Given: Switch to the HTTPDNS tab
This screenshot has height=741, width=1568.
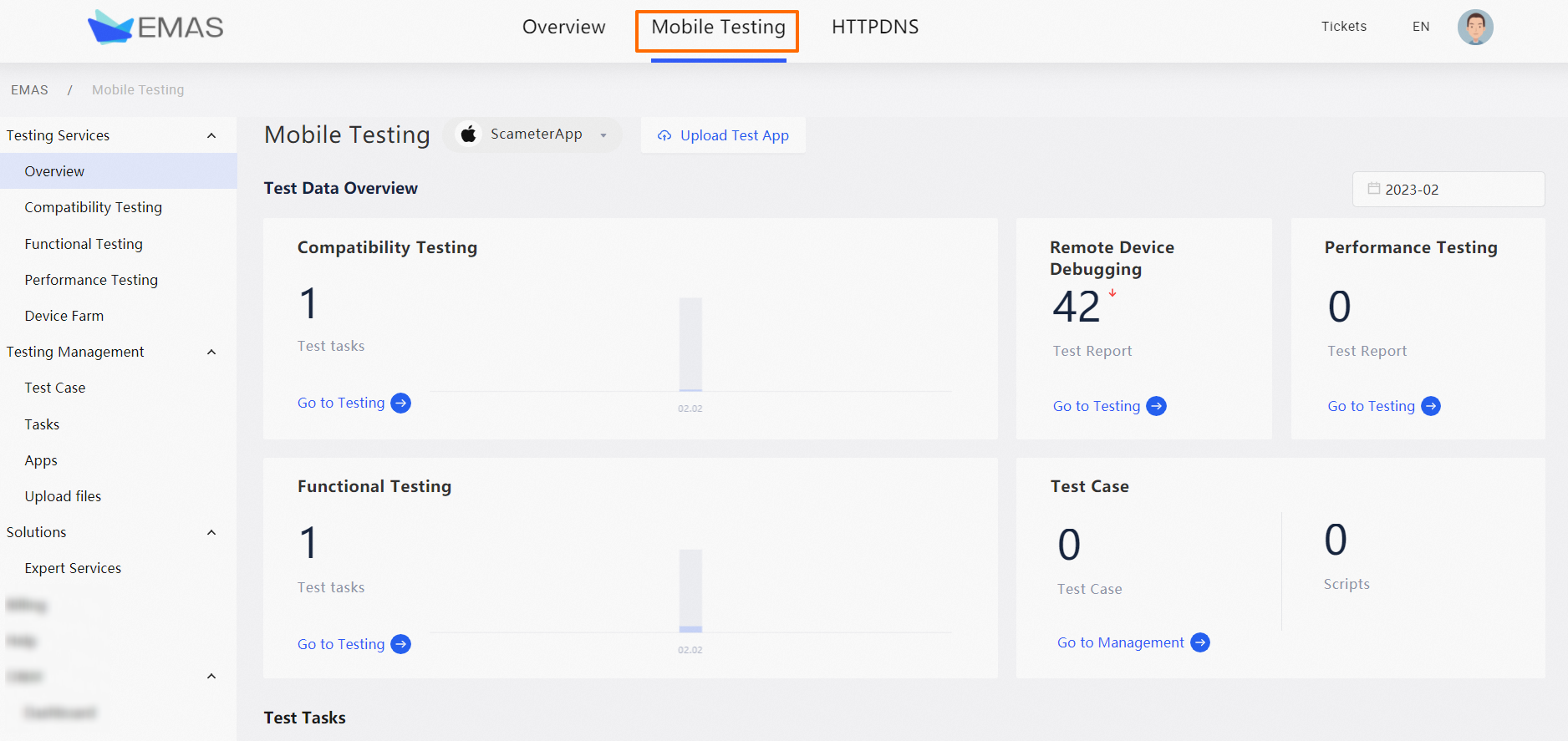Looking at the screenshot, I should [x=874, y=28].
